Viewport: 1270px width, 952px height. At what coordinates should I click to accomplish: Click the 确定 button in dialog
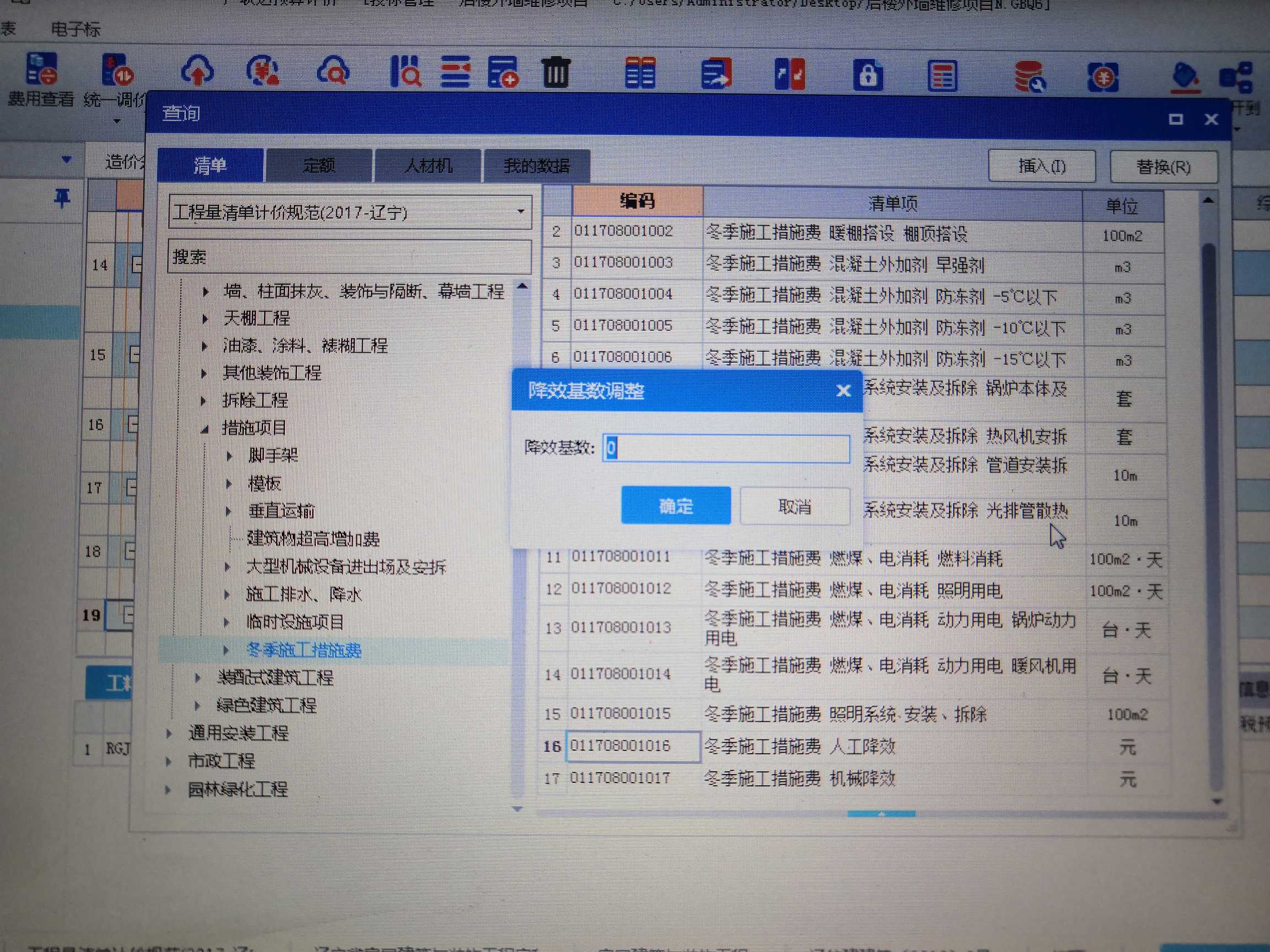pyautogui.click(x=675, y=506)
